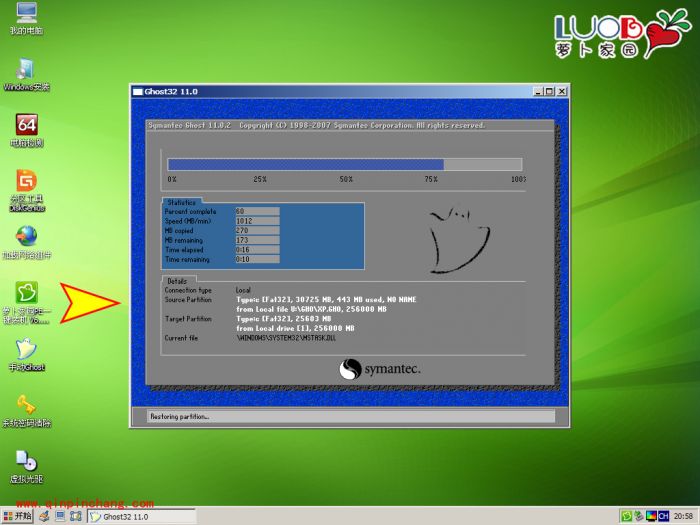Close the Ghost32 11.0 window

[x=561, y=91]
